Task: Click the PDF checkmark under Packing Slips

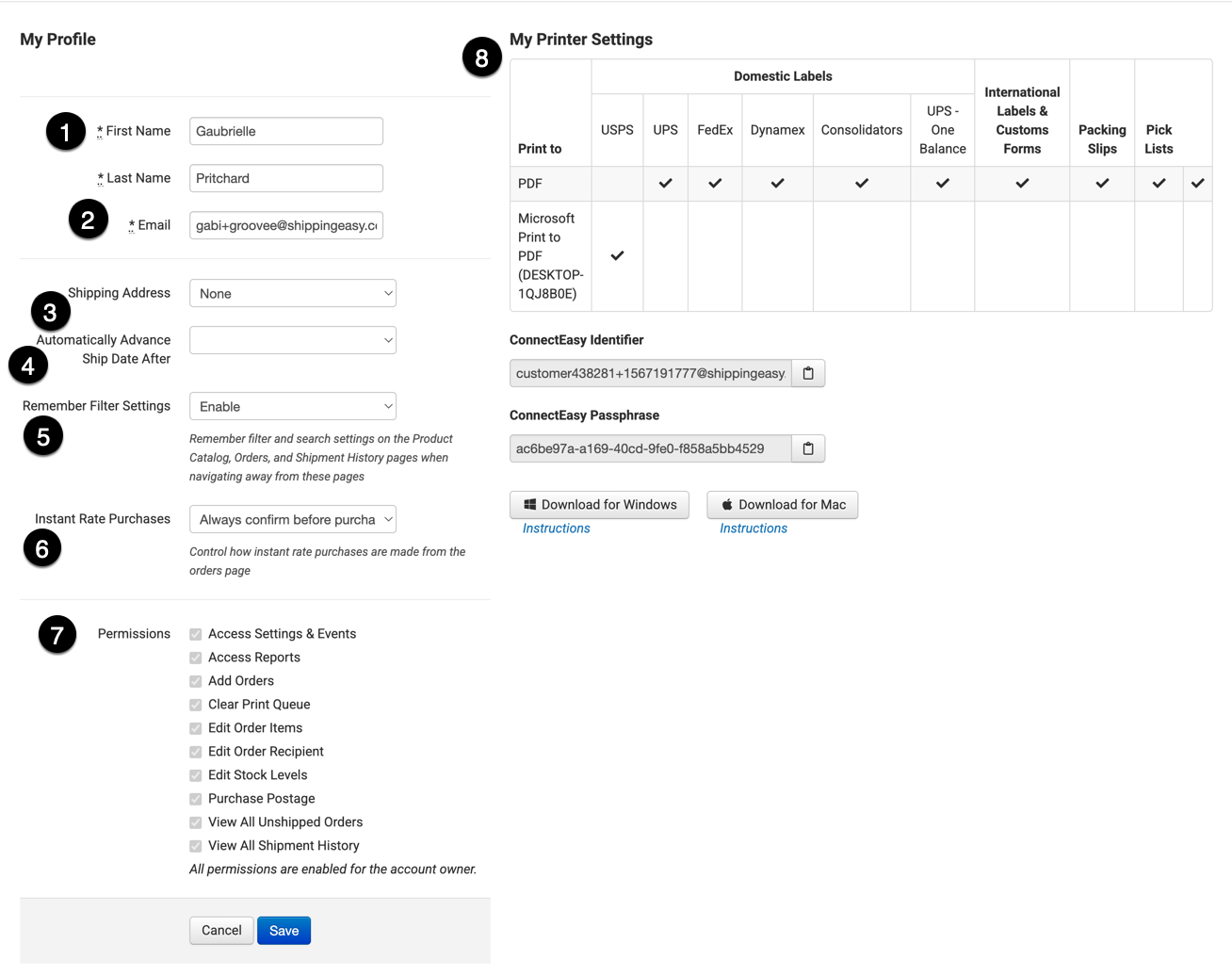Action: point(1102,184)
